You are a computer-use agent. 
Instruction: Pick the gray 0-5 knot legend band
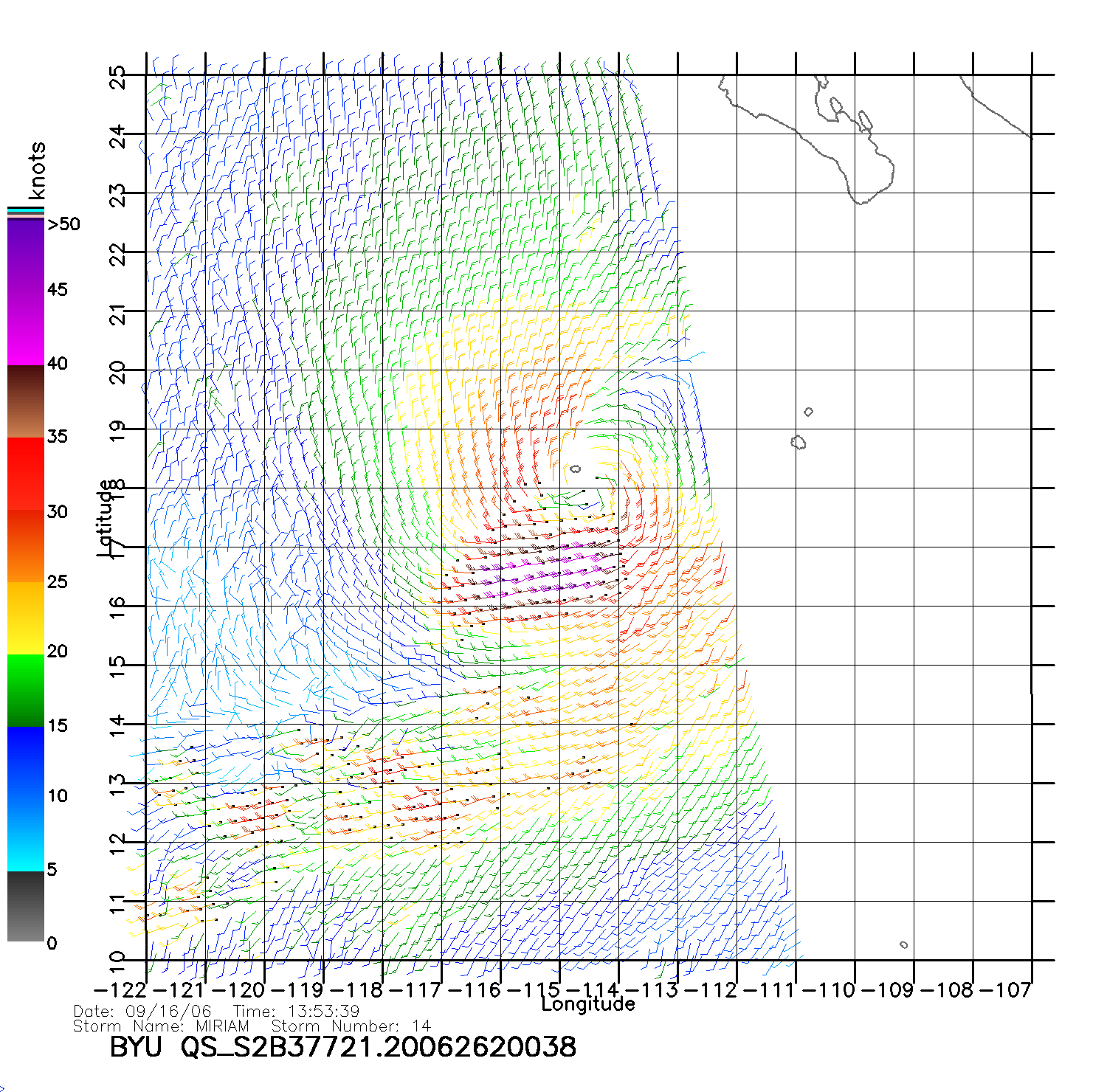pos(25,906)
